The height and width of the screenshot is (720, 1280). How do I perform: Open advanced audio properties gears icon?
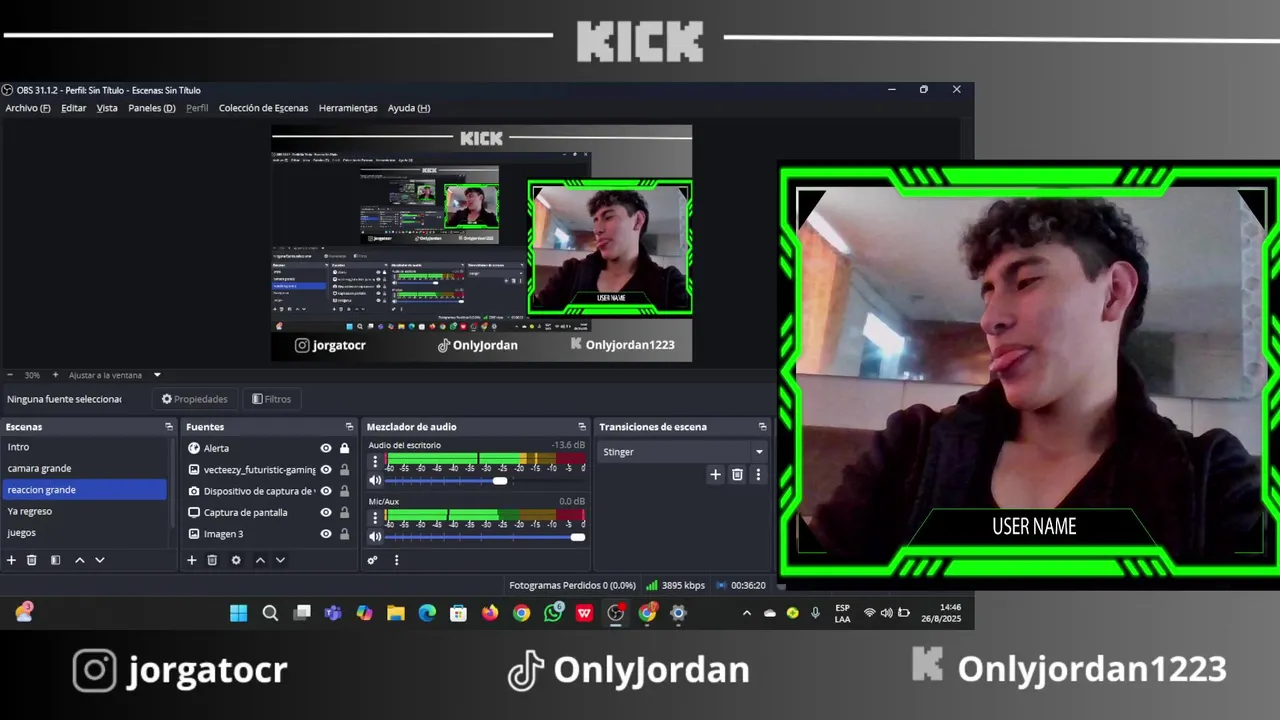pos(372,560)
